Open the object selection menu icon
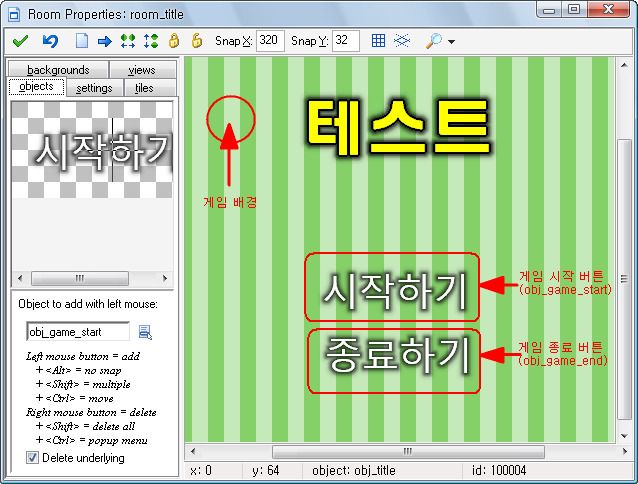The image size is (638, 484). (x=145, y=332)
